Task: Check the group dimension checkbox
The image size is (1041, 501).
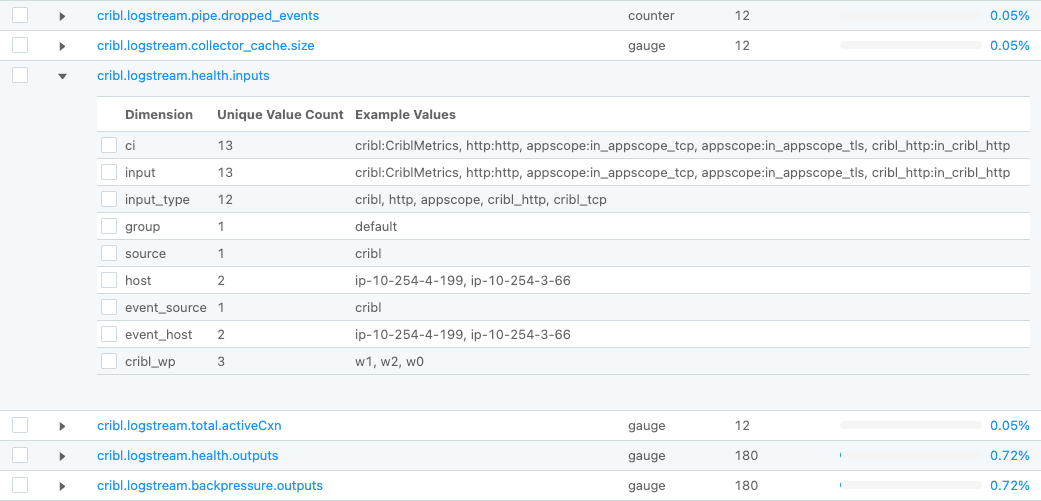Action: click(109, 226)
